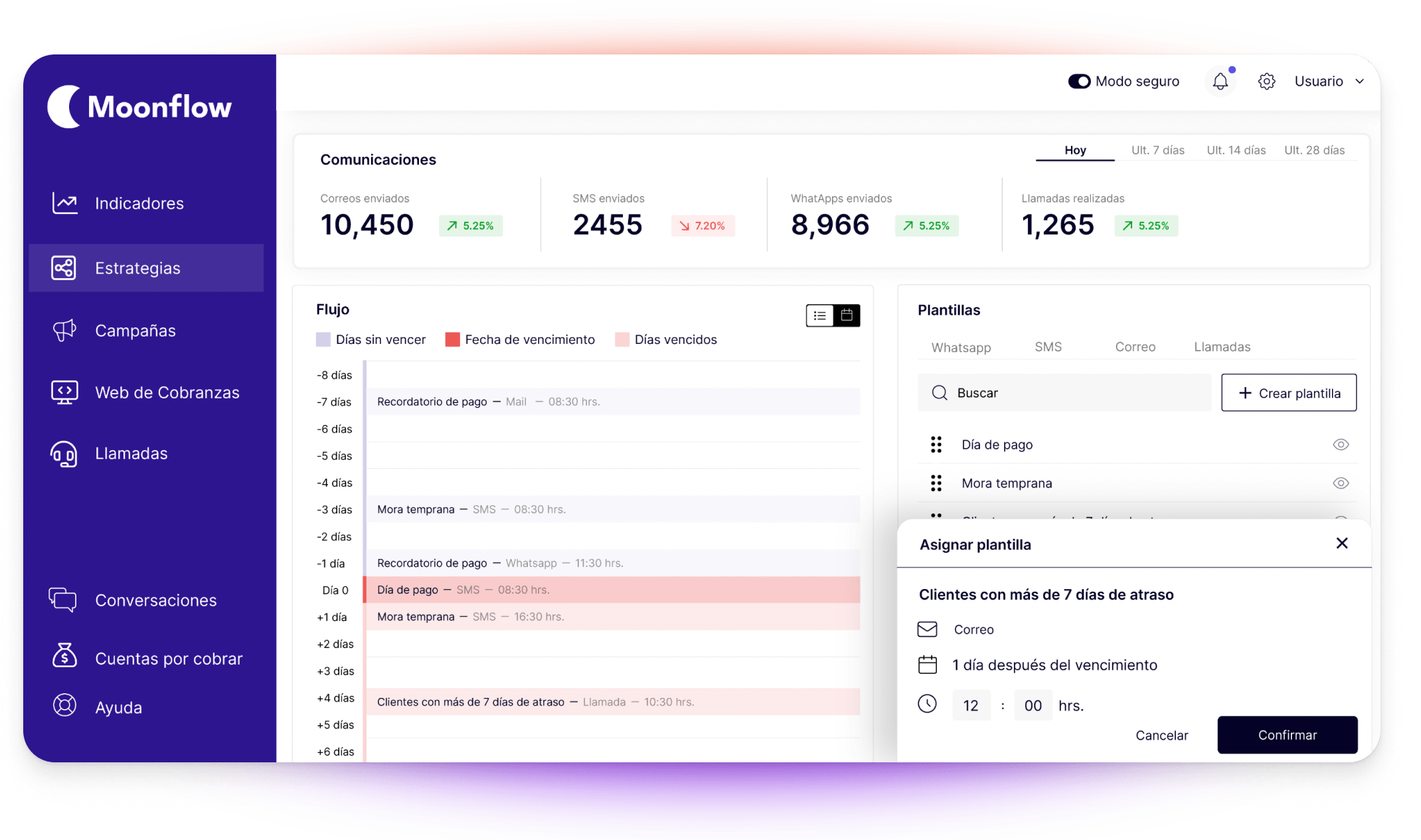Switch Flujo to list view
Image resolution: width=1421 pixels, height=840 pixels.
point(819,315)
